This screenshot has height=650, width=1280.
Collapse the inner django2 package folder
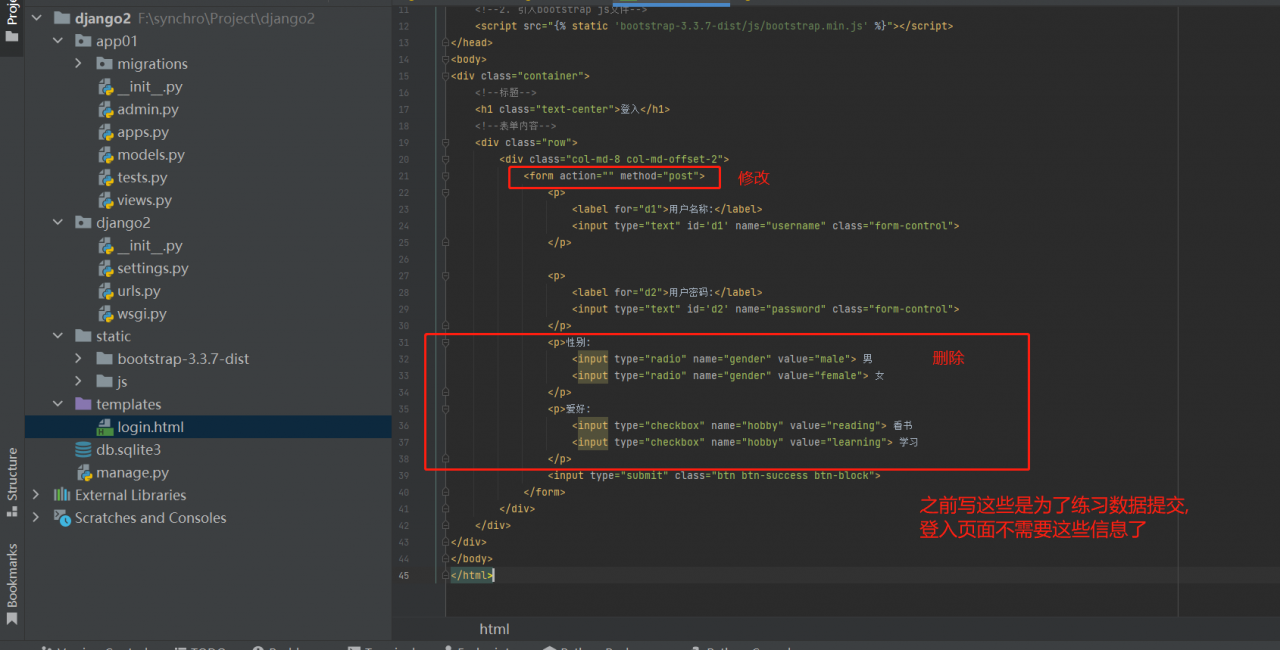(58, 223)
